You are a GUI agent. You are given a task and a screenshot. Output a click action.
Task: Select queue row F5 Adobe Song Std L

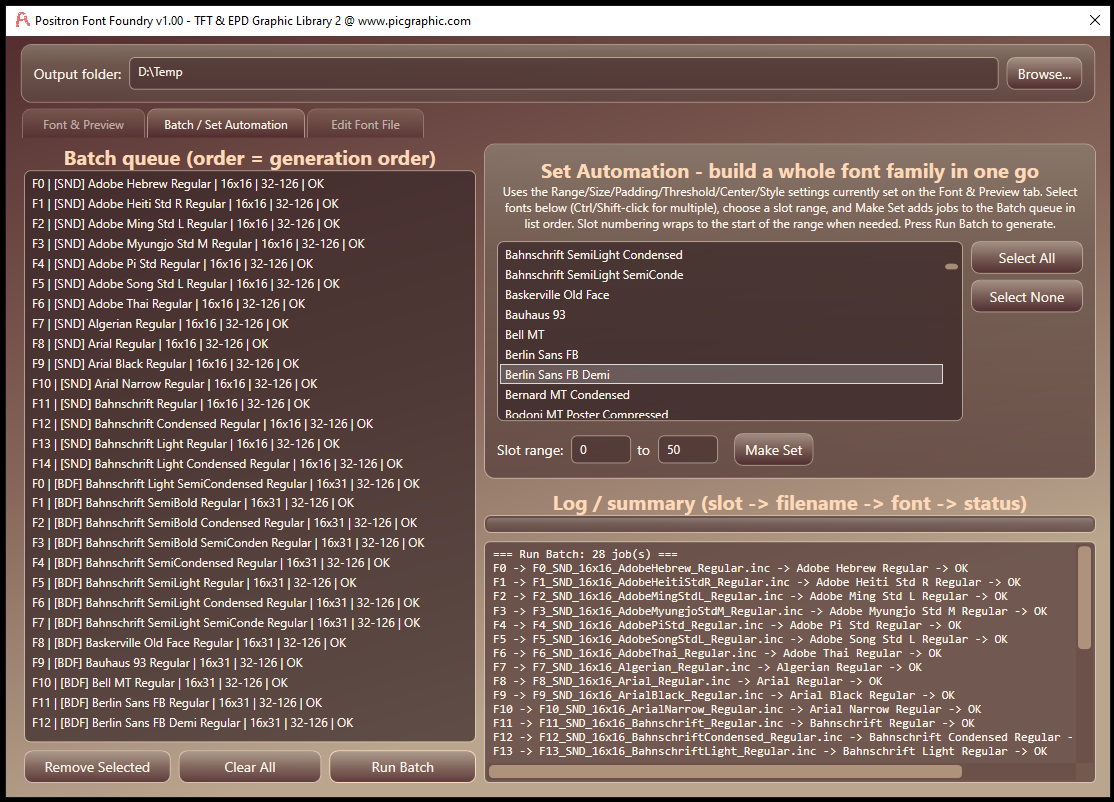point(249,283)
